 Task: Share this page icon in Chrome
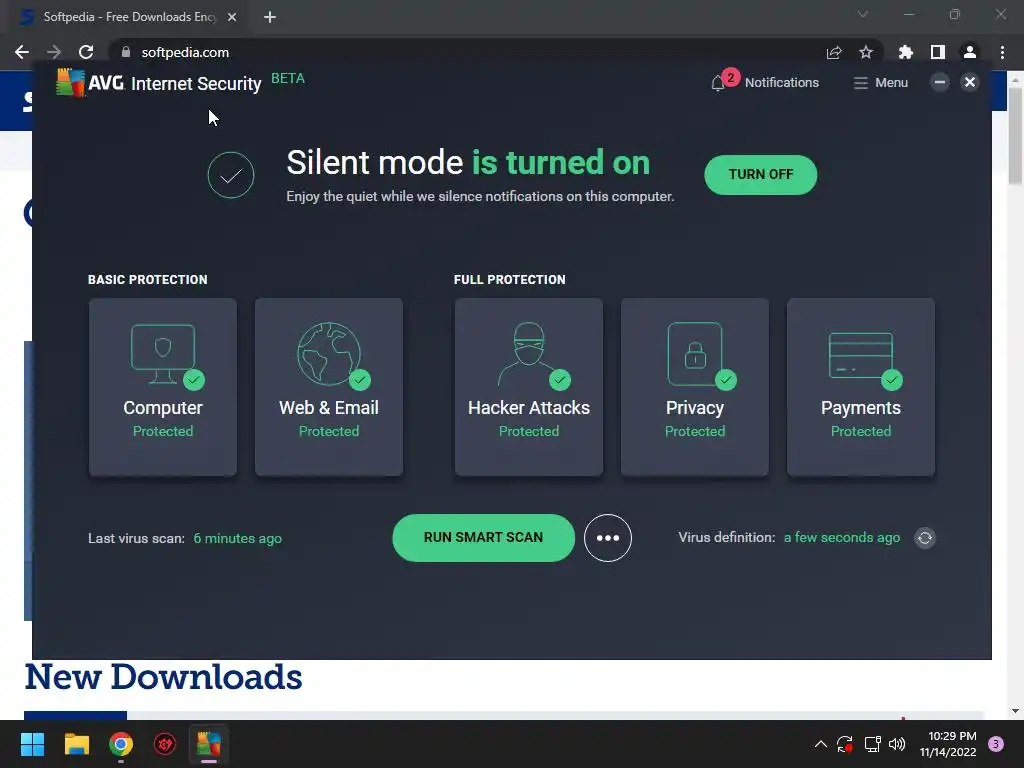[x=834, y=52]
